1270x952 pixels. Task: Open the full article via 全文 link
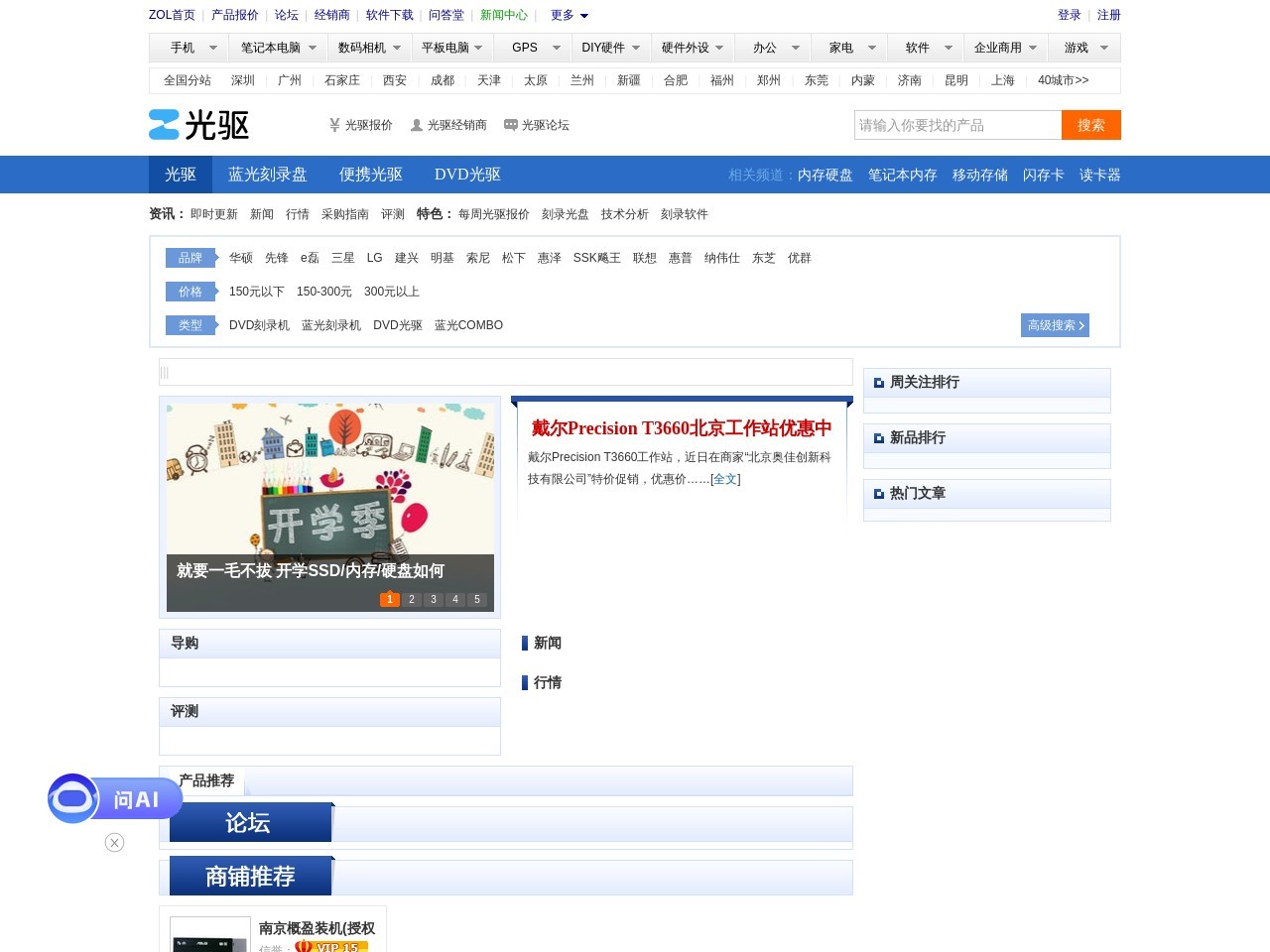point(724,479)
